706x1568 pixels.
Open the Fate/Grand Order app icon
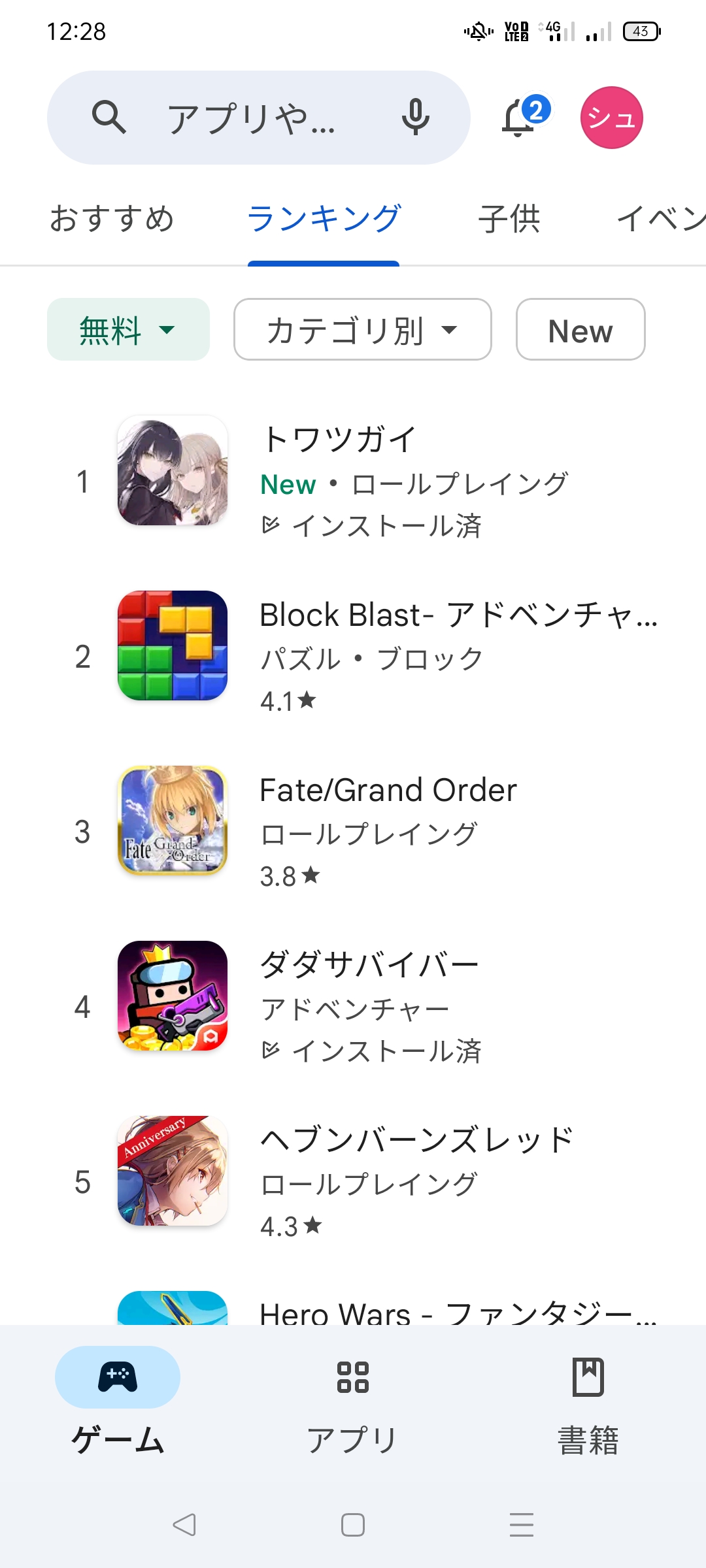pos(173,821)
